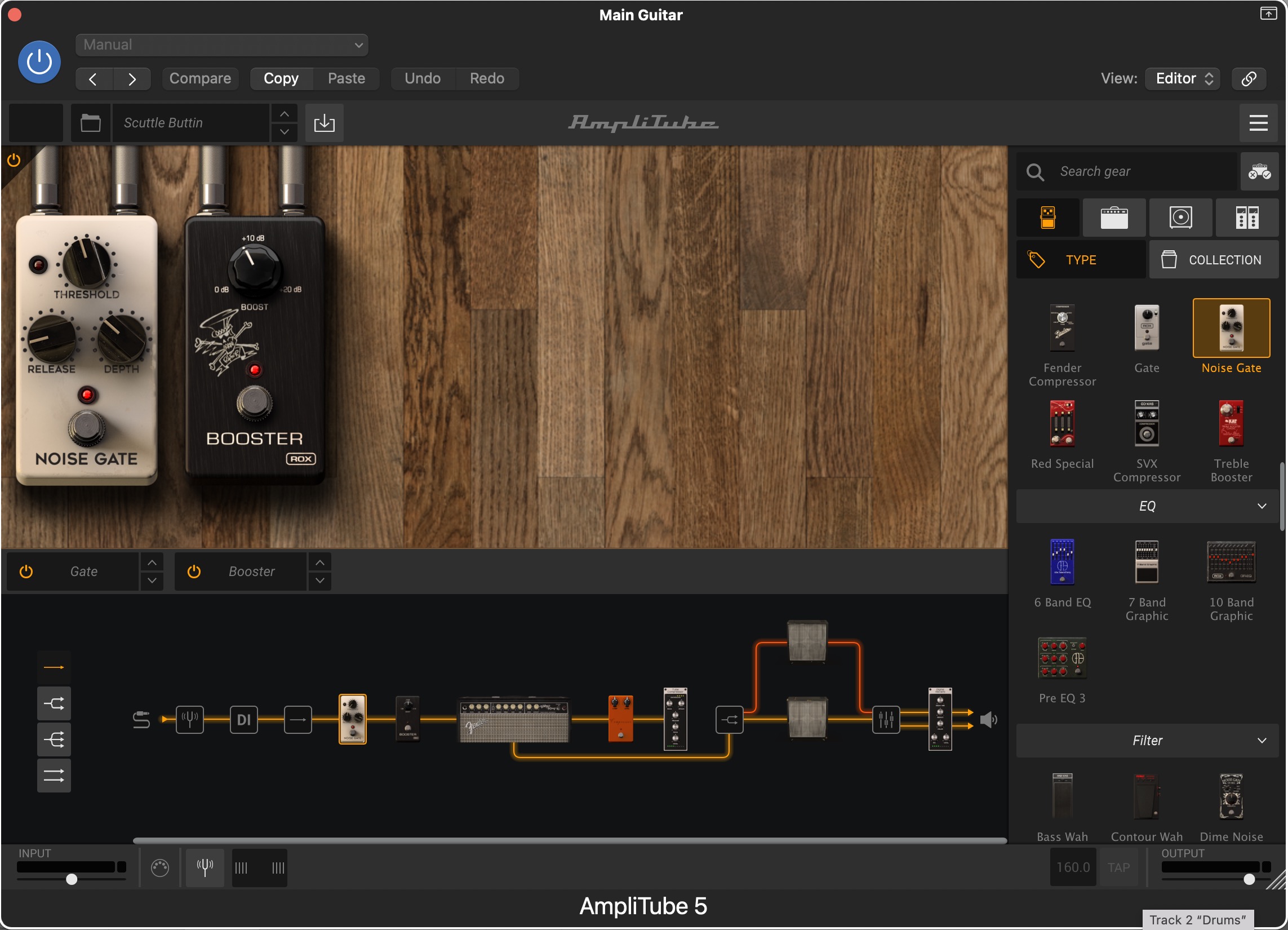The image size is (1288, 930).
Task: Click the link icon next to View
Action: point(1248,78)
